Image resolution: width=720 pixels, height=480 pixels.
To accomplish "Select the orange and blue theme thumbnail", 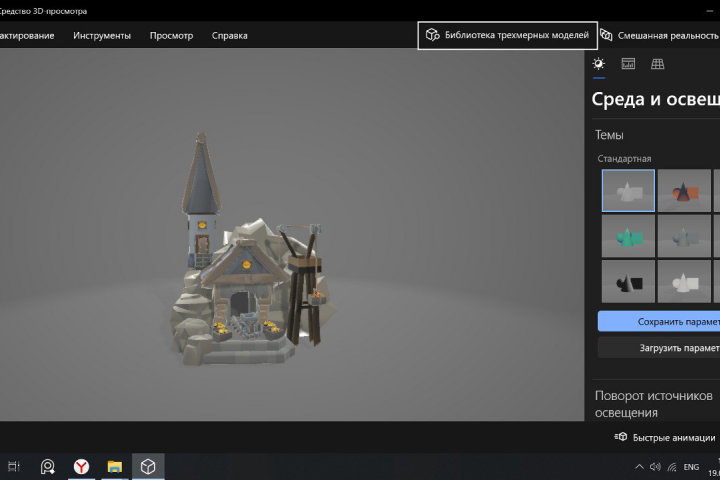I will 684,191.
